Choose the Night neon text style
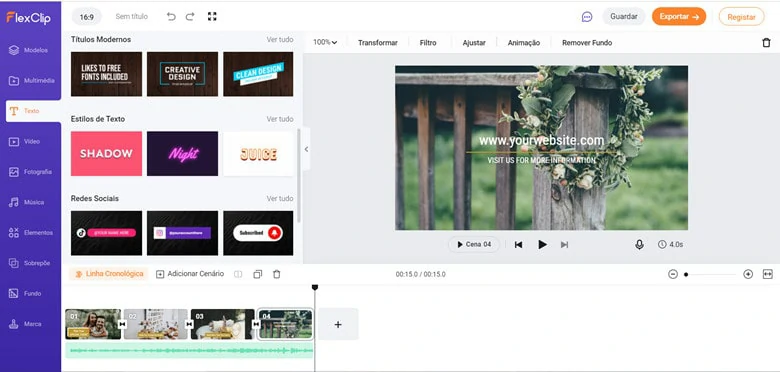This screenshot has width=780, height=372. tap(183, 154)
